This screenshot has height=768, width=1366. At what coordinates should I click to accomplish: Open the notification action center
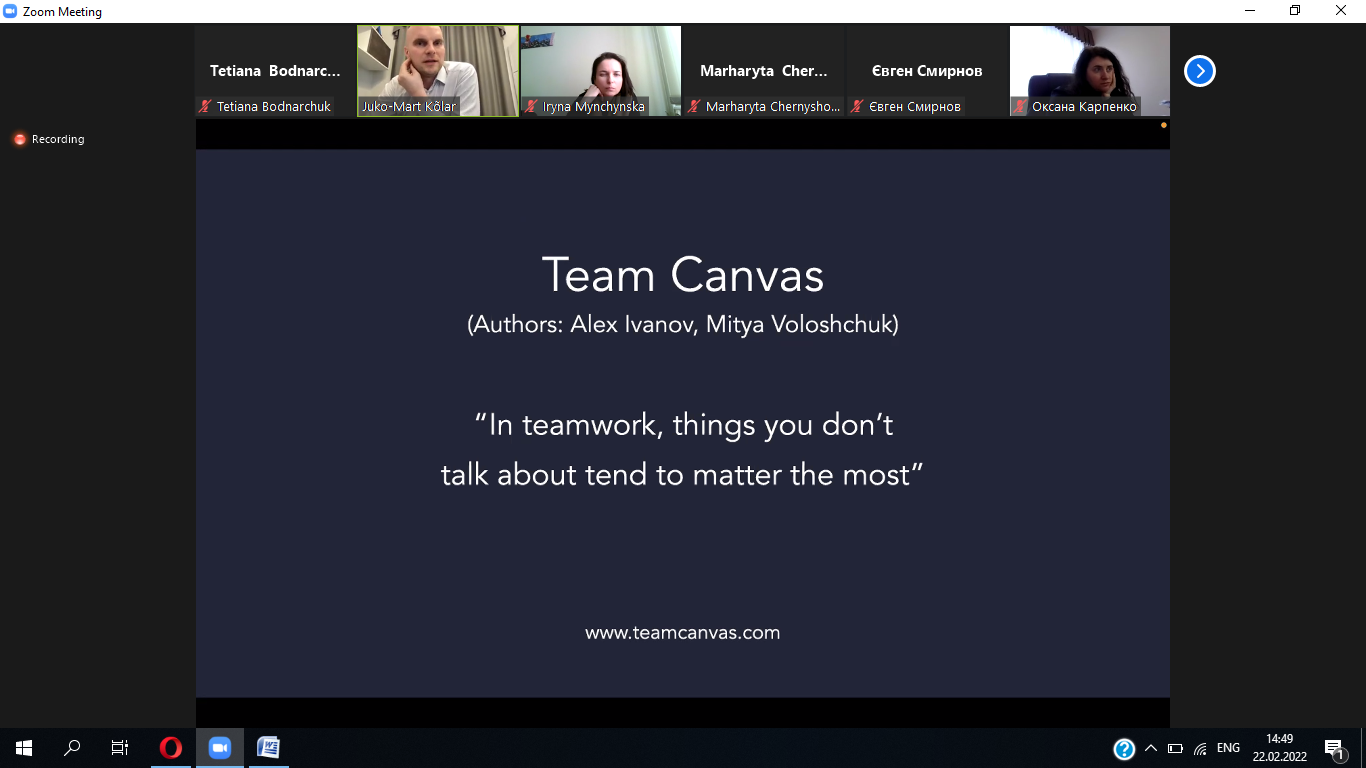point(1334,748)
